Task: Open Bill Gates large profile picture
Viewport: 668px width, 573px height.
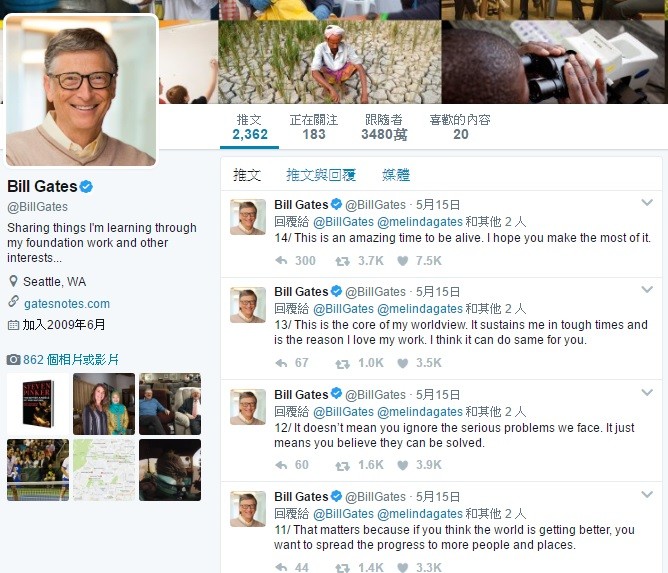Action: tap(81, 90)
